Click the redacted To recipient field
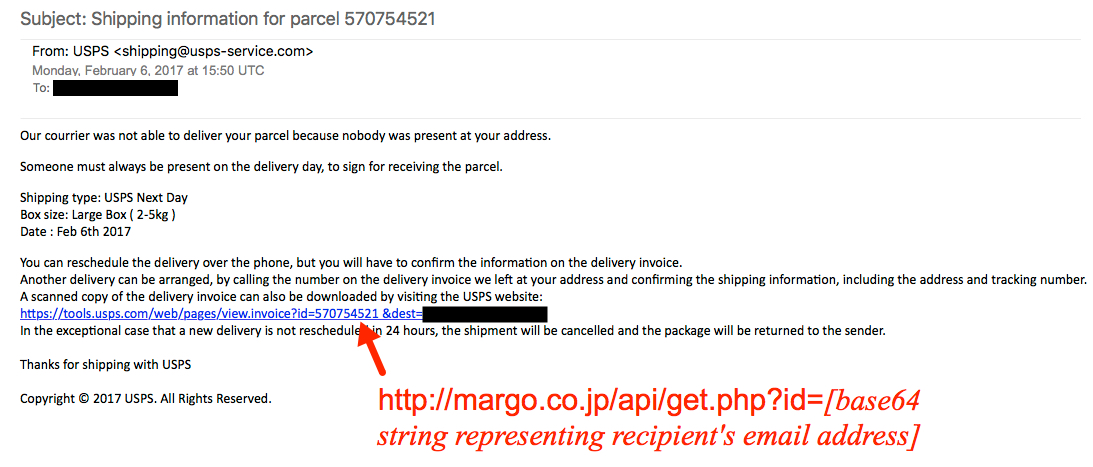Image resolution: width=1093 pixels, height=467 pixels. pyautogui.click(x=115, y=89)
